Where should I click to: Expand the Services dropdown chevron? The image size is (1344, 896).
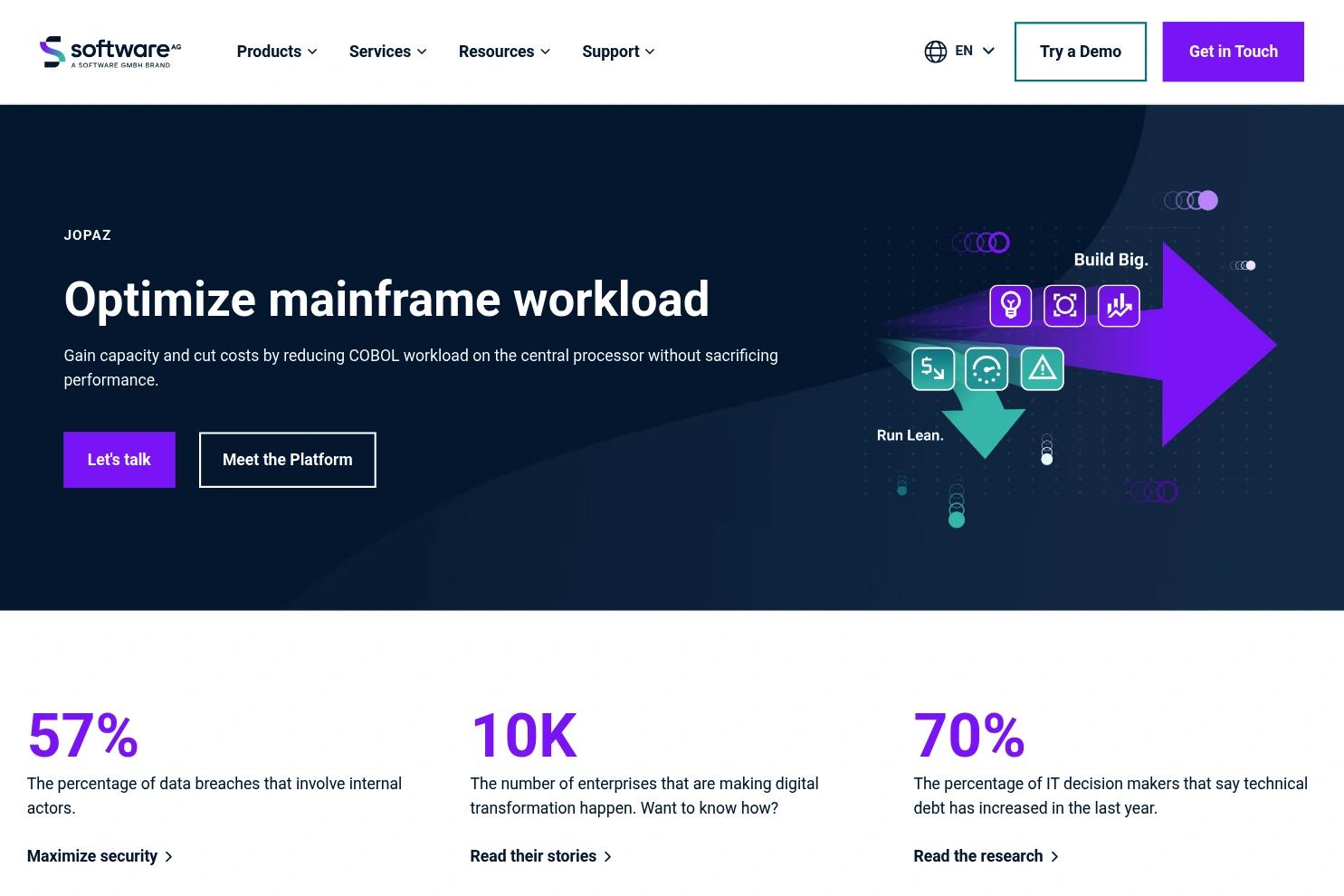tap(422, 52)
